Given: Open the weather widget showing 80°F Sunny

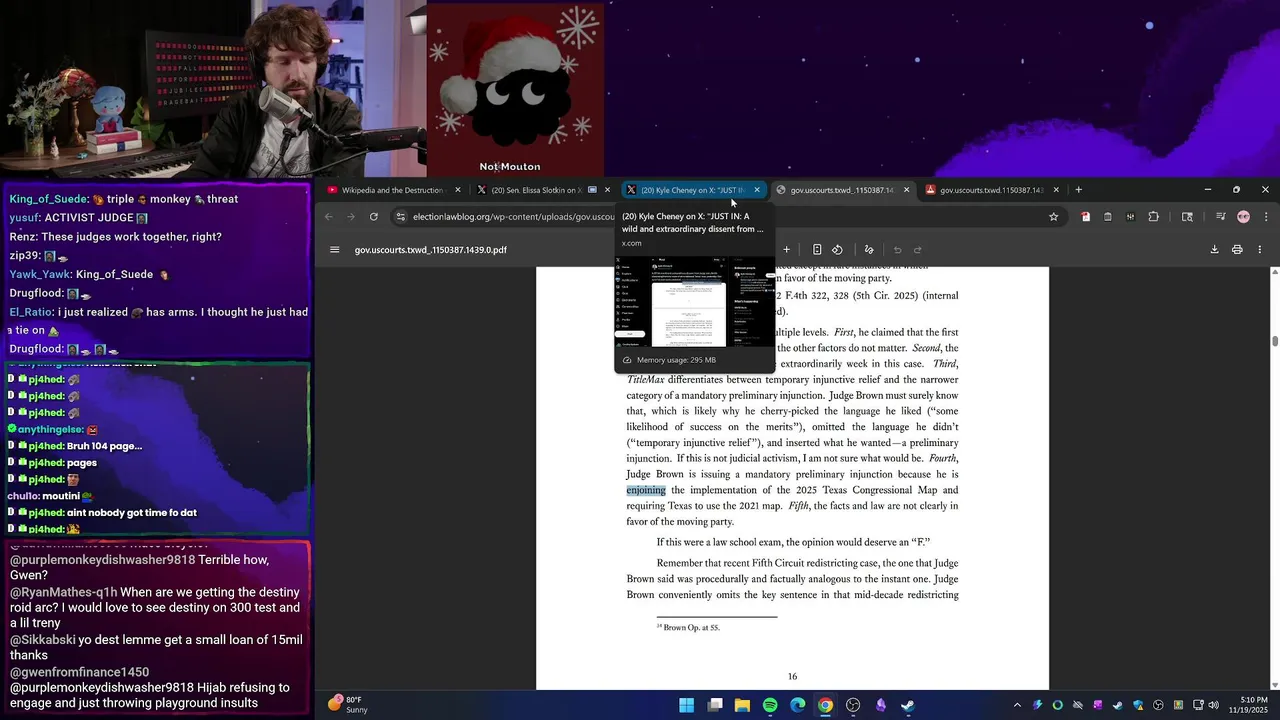Looking at the screenshot, I should (x=348, y=705).
